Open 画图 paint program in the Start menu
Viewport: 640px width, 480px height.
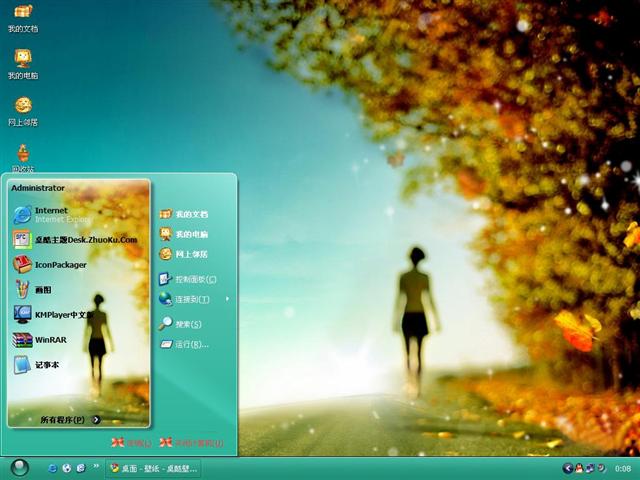pos(33,289)
